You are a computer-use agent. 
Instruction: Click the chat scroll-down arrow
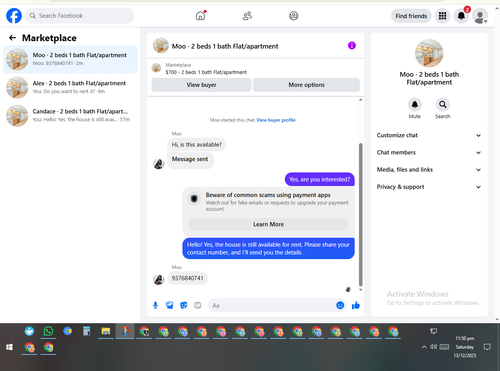pos(360,290)
